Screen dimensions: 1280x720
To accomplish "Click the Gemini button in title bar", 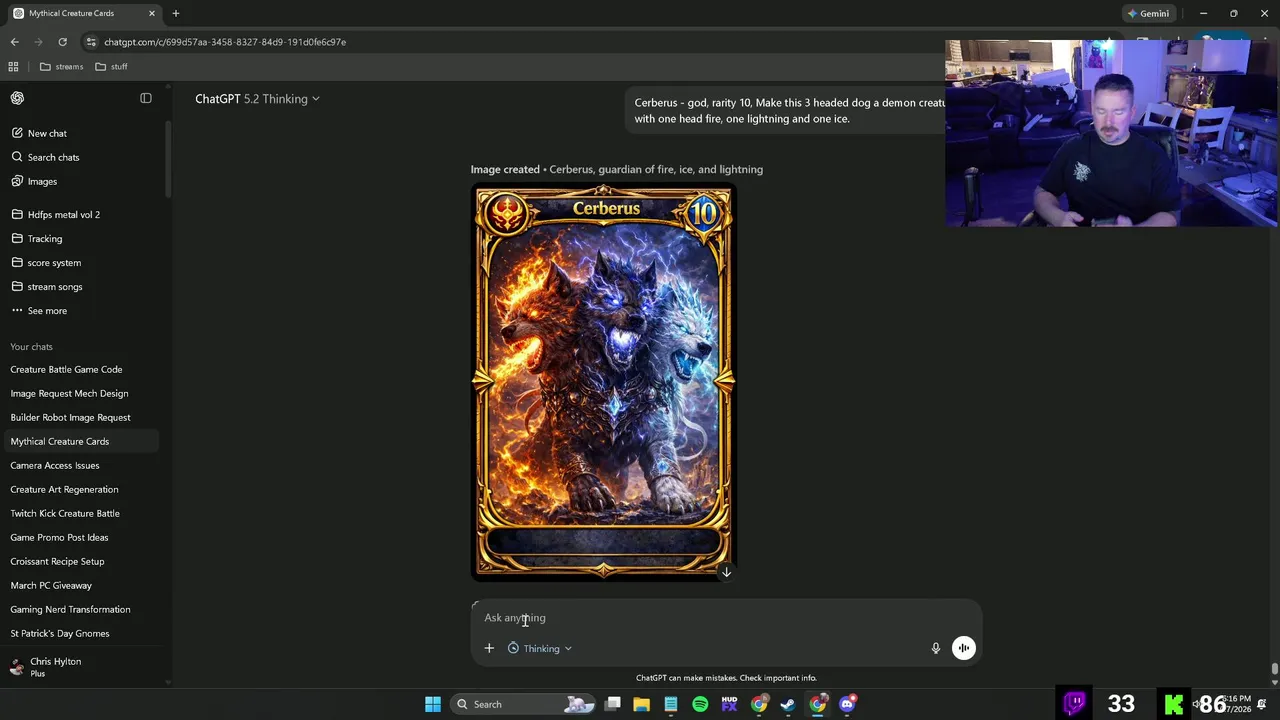I will pyautogui.click(x=1148, y=13).
